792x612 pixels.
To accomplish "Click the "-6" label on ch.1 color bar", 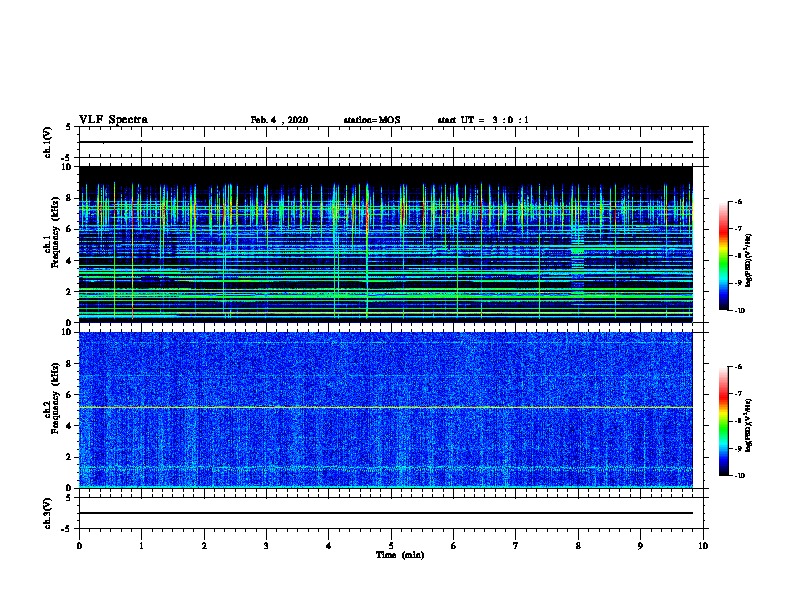I will point(738,202).
